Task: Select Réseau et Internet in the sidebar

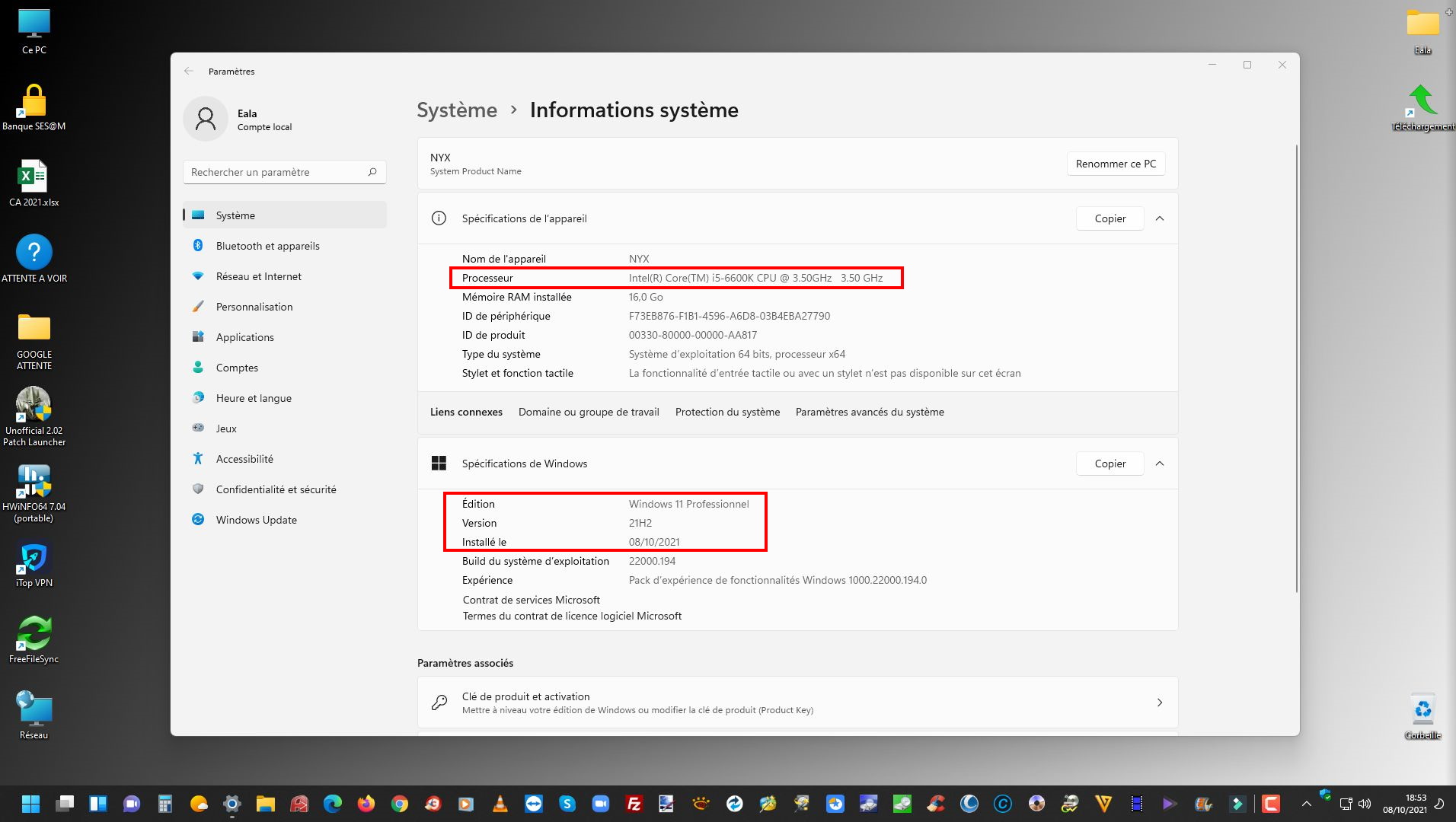Action: [258, 276]
